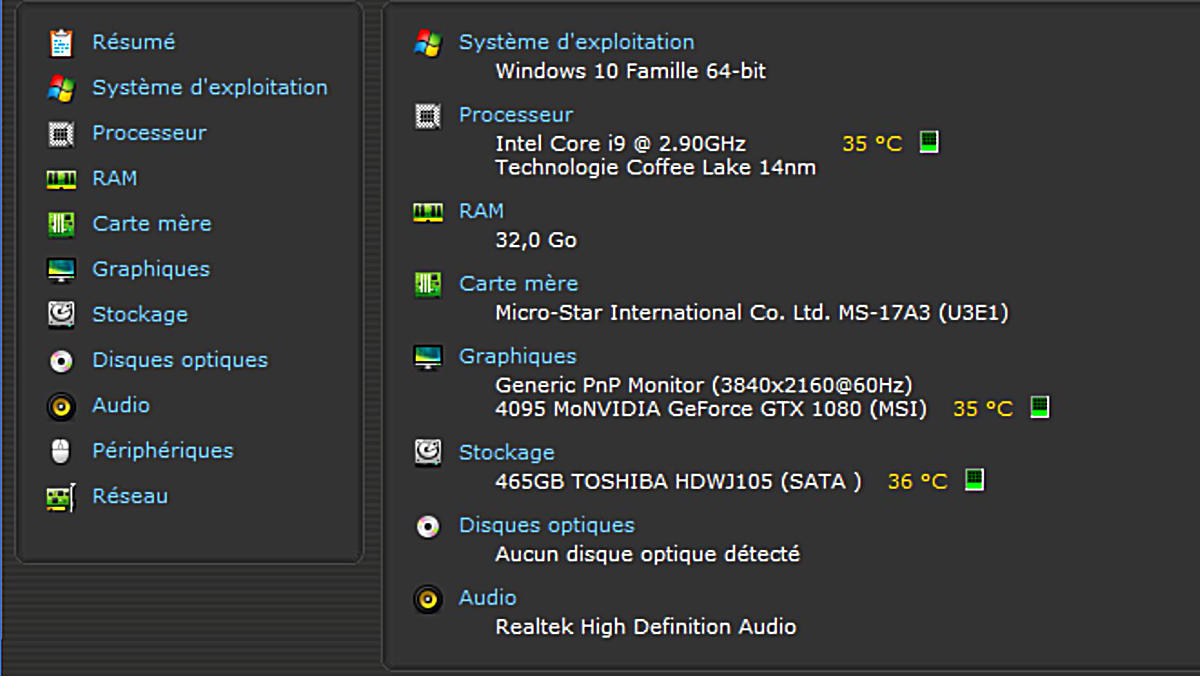Viewport: 1200px width, 677px height.
Task: Follow the Processeur heading link in summary
Action: [516, 115]
